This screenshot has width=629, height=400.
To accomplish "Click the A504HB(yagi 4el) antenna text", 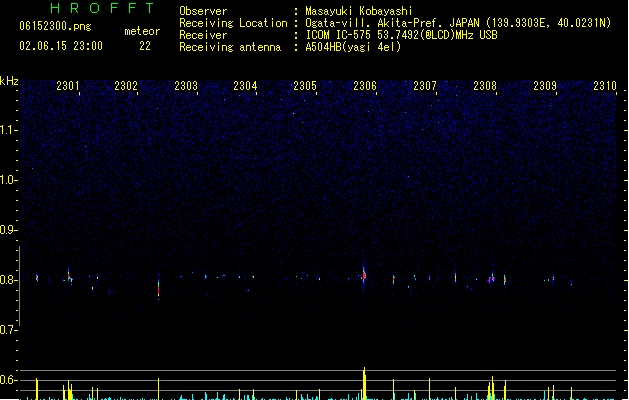I will coord(353,47).
